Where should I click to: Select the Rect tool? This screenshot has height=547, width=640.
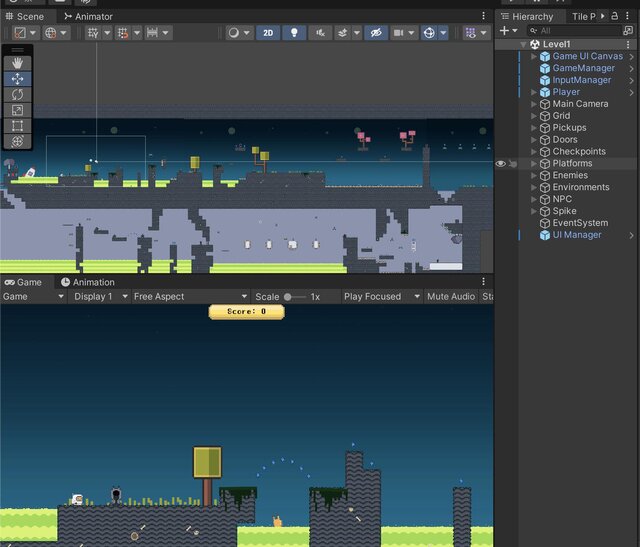click(x=17, y=126)
